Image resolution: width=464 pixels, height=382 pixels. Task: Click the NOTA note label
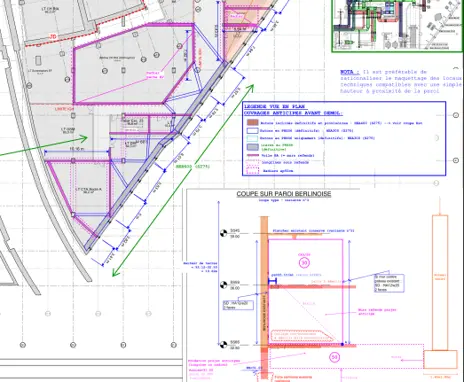(350, 72)
